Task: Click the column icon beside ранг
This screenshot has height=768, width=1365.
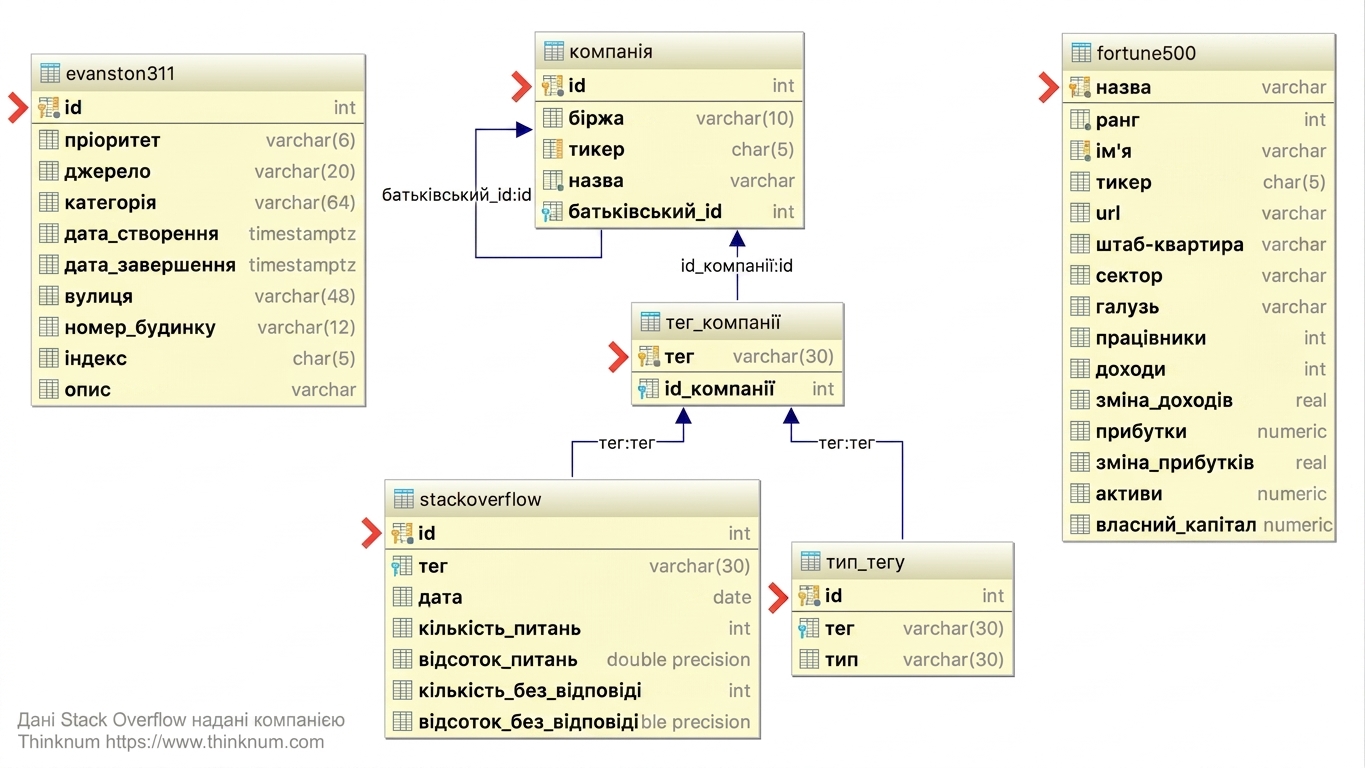Action: click(1080, 120)
